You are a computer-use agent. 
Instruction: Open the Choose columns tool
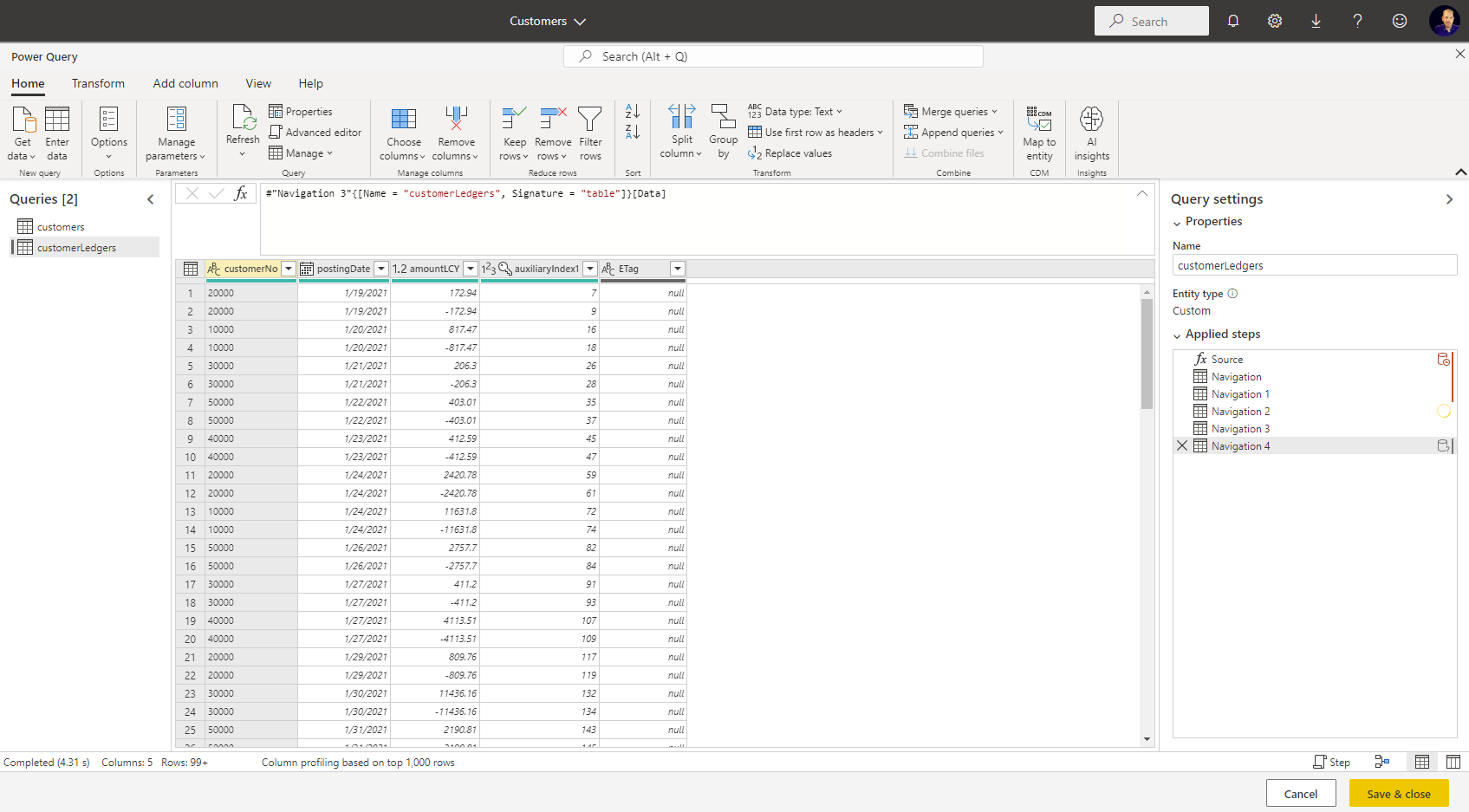pyautogui.click(x=403, y=120)
